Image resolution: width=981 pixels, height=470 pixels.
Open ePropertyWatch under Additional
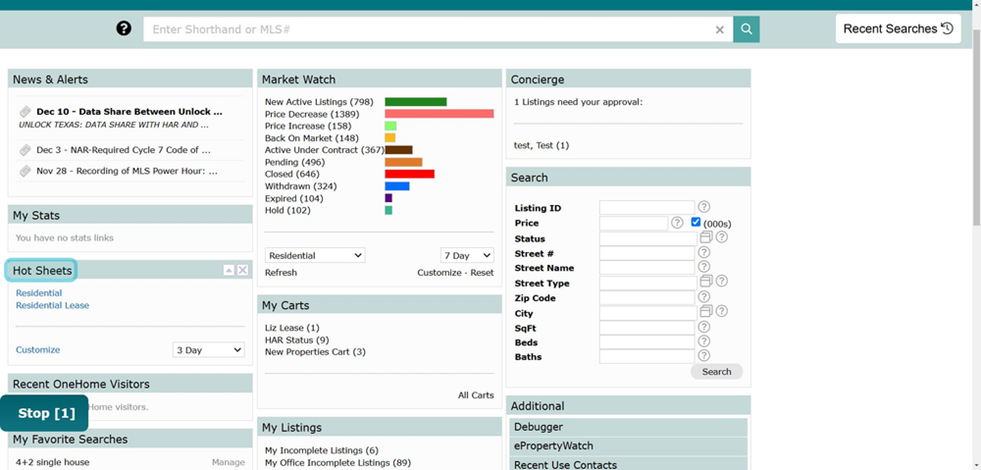628,446
